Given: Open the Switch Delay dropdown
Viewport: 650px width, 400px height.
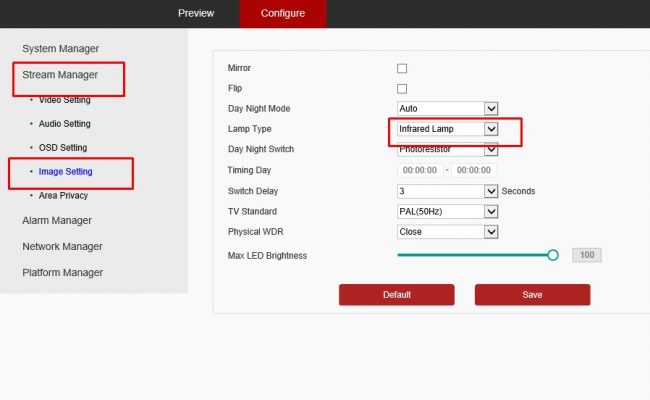Looking at the screenshot, I should 447,191.
